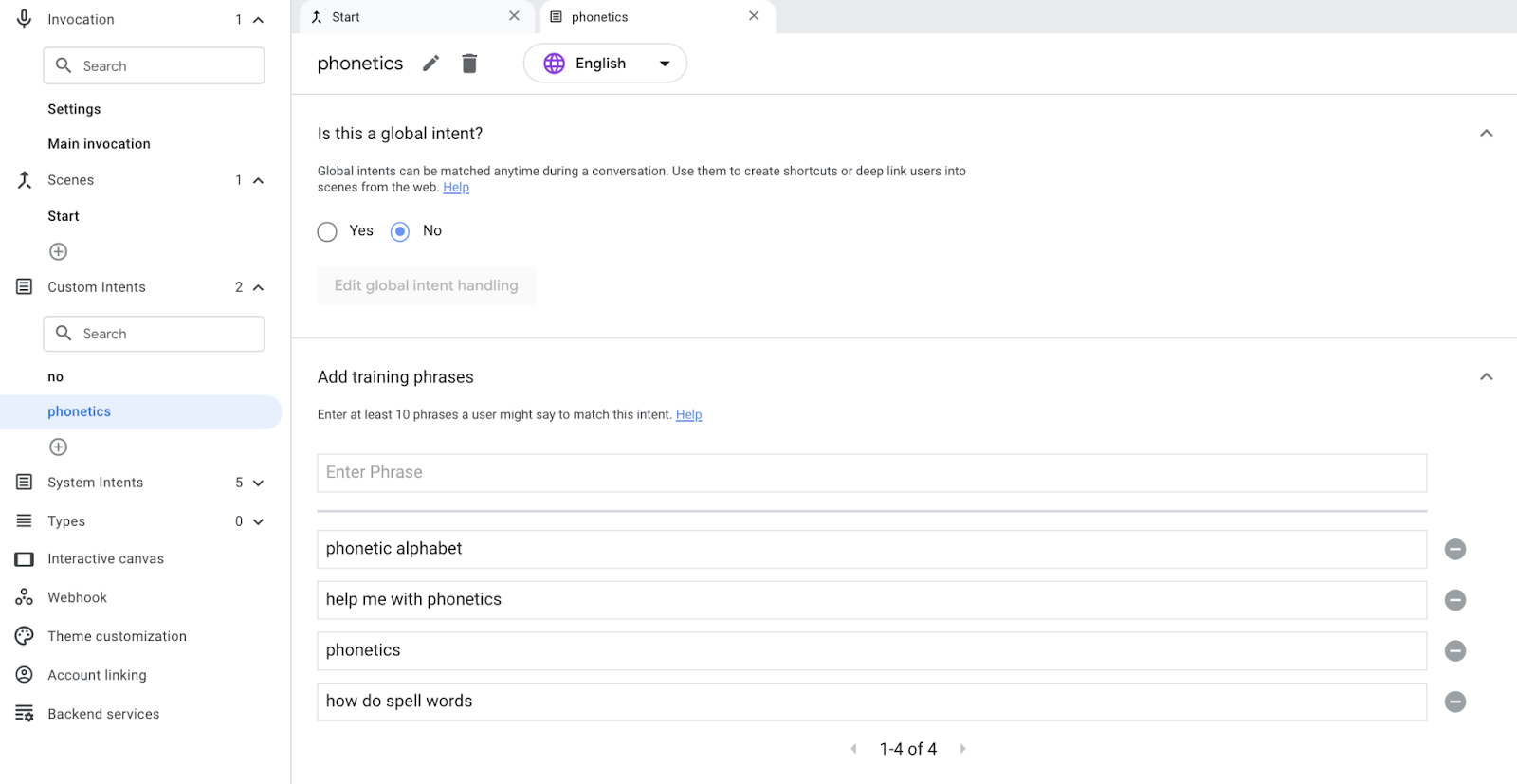Select the 'no' custom intent

56,377
